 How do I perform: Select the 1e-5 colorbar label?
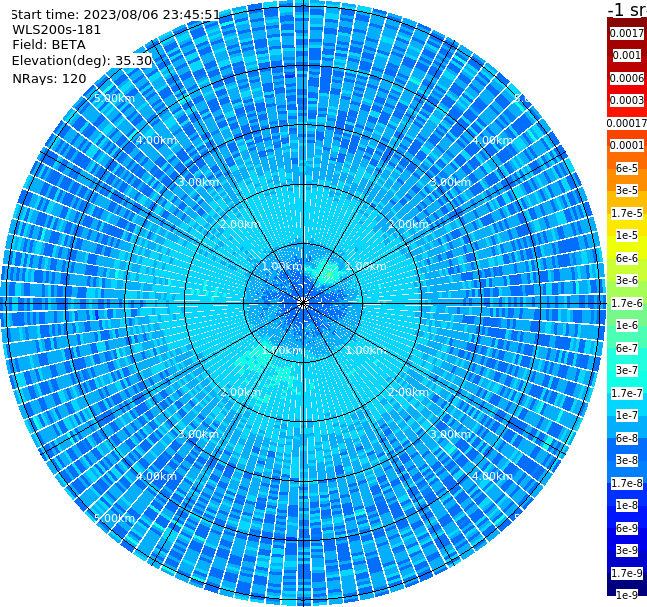click(x=627, y=235)
